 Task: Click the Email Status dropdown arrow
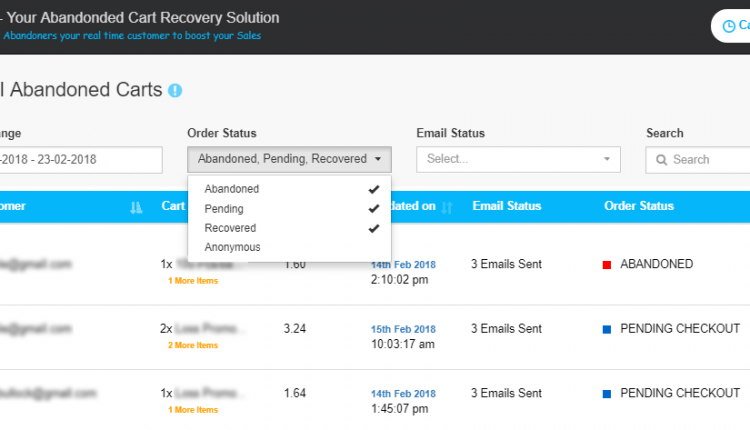coord(607,159)
